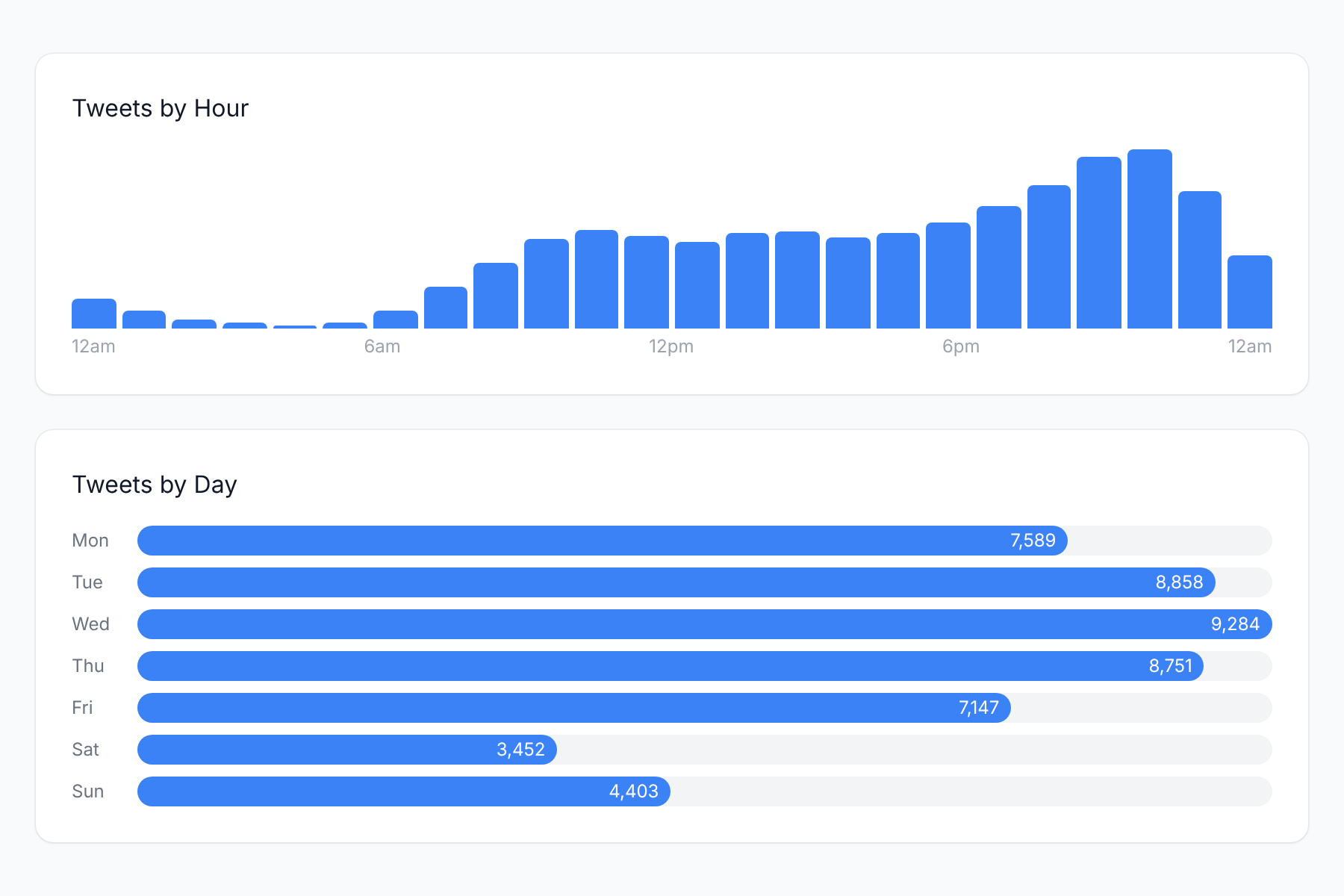
Task: Click the Tue row label
Action: pos(87,582)
